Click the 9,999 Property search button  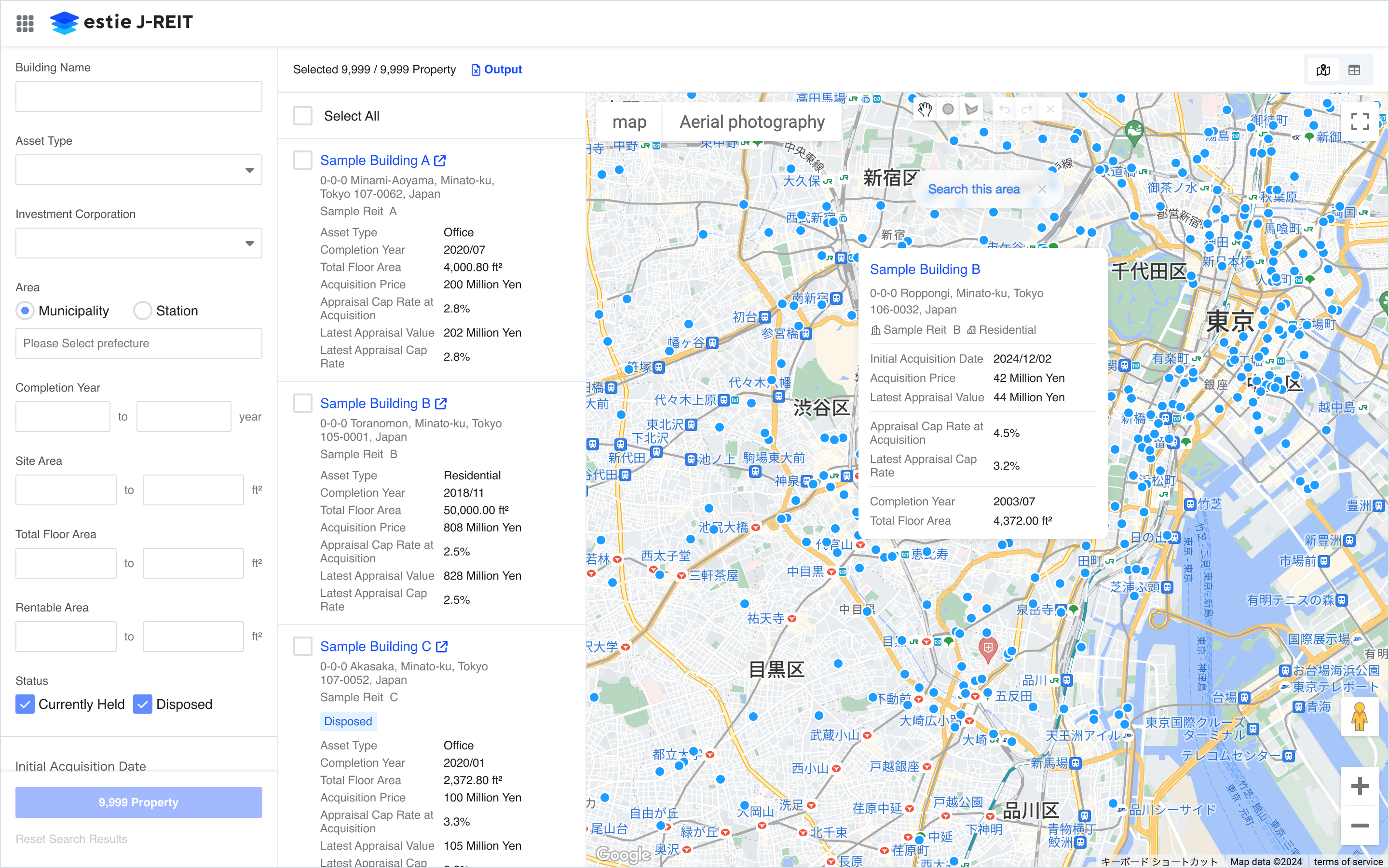(139, 802)
